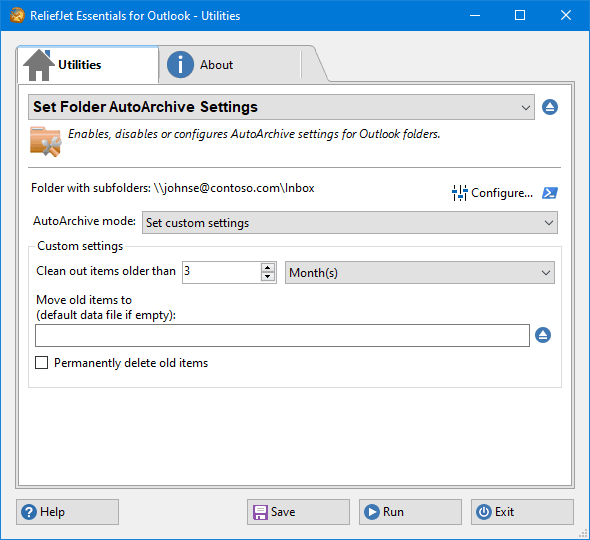Open Help with the Help button

[67, 512]
